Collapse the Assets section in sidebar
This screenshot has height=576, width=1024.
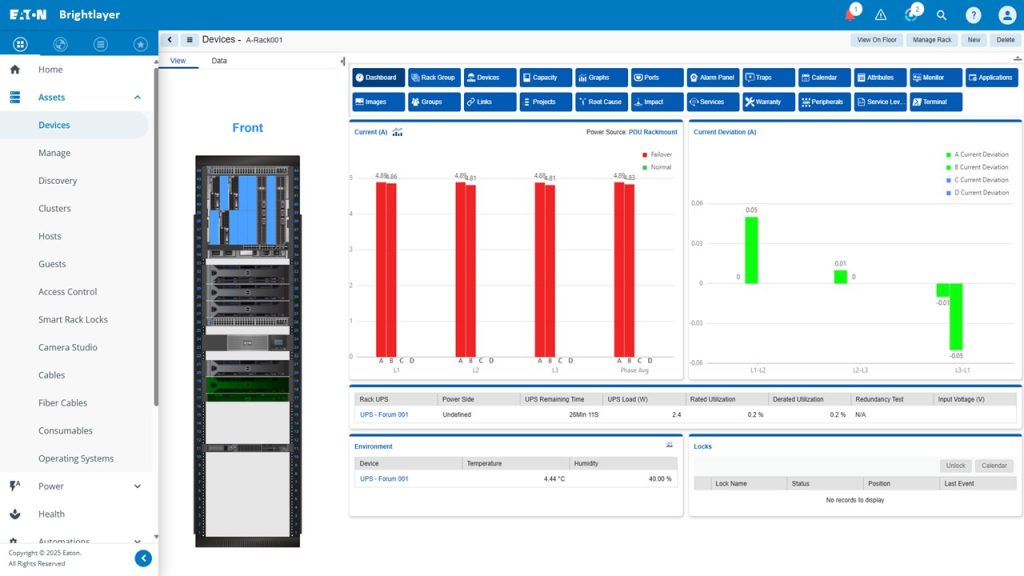(x=137, y=97)
